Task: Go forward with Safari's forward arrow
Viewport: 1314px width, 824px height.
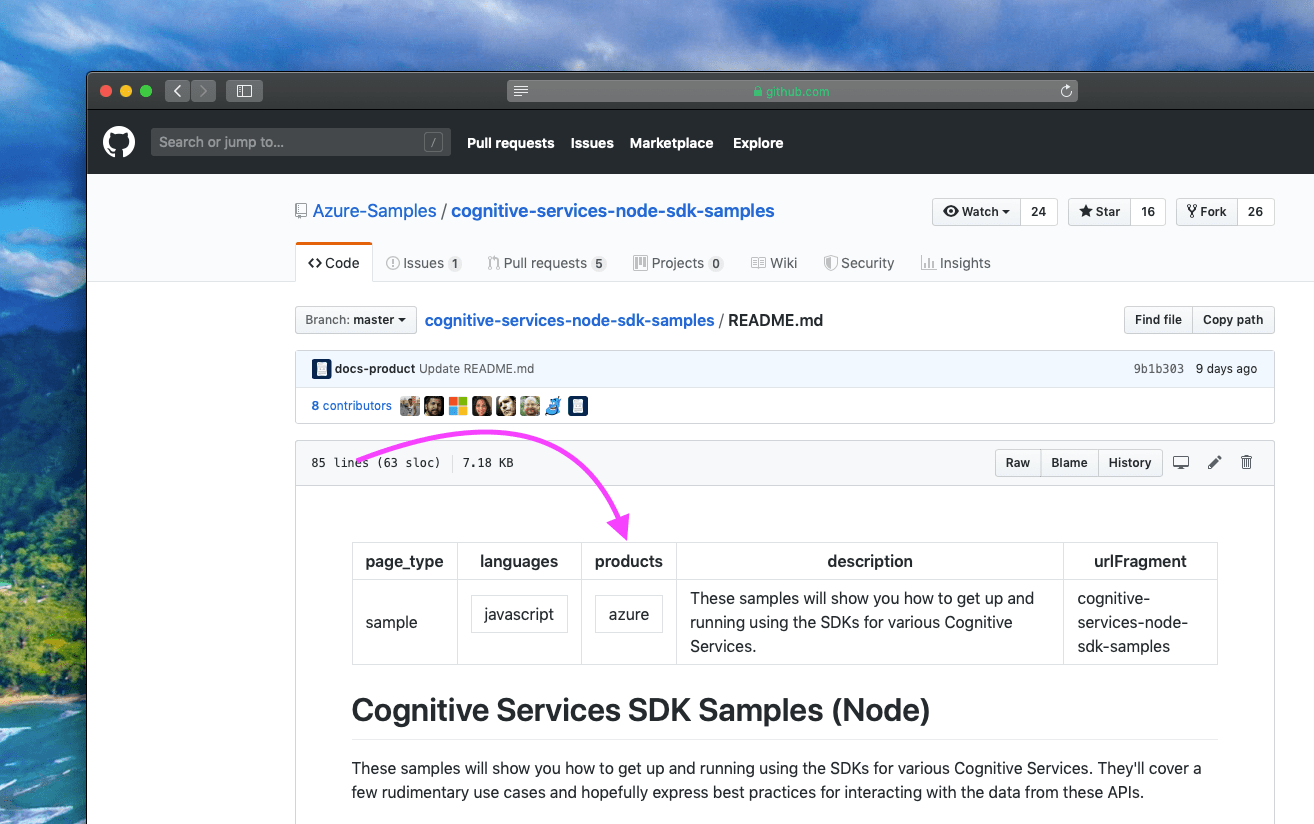Action: point(203,91)
